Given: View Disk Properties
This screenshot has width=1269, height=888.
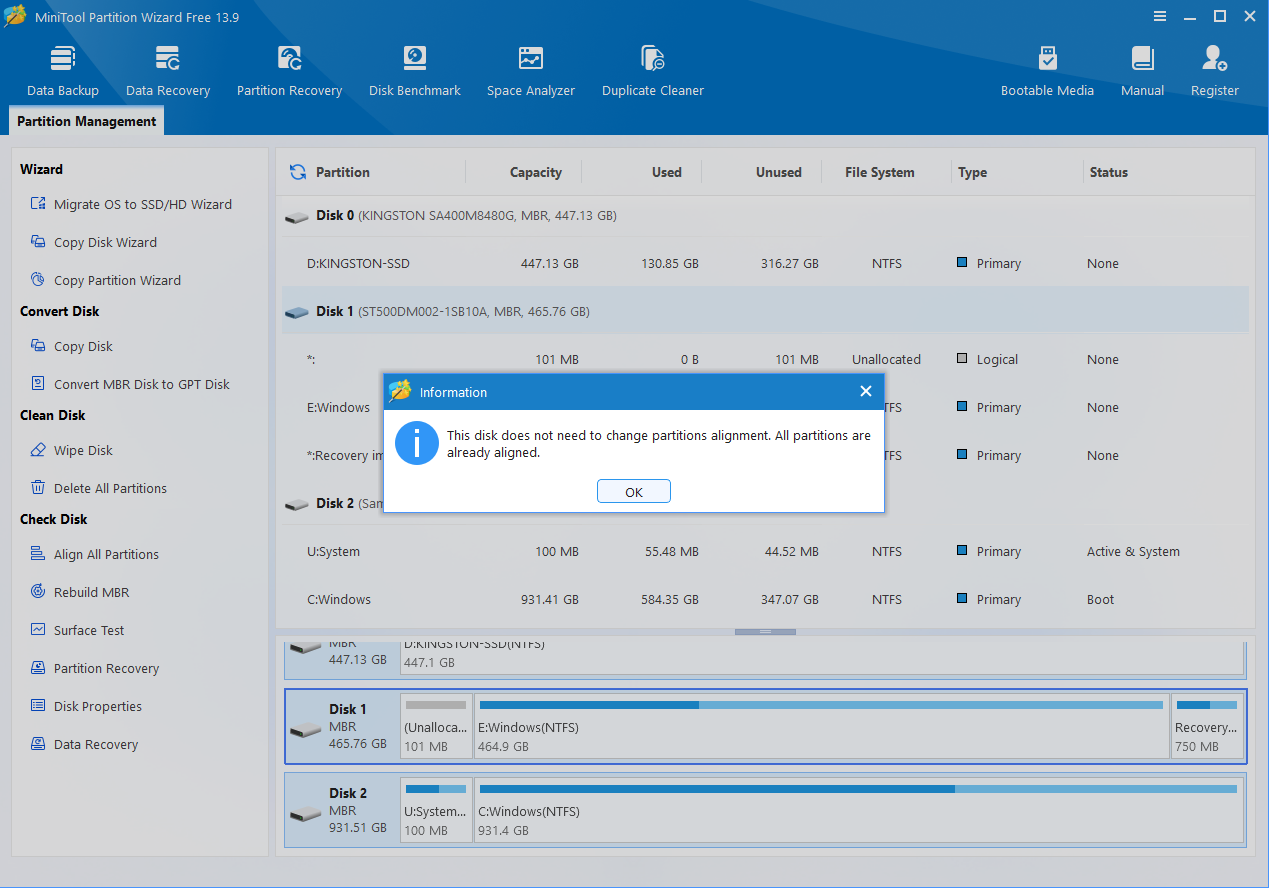Looking at the screenshot, I should pos(85,706).
